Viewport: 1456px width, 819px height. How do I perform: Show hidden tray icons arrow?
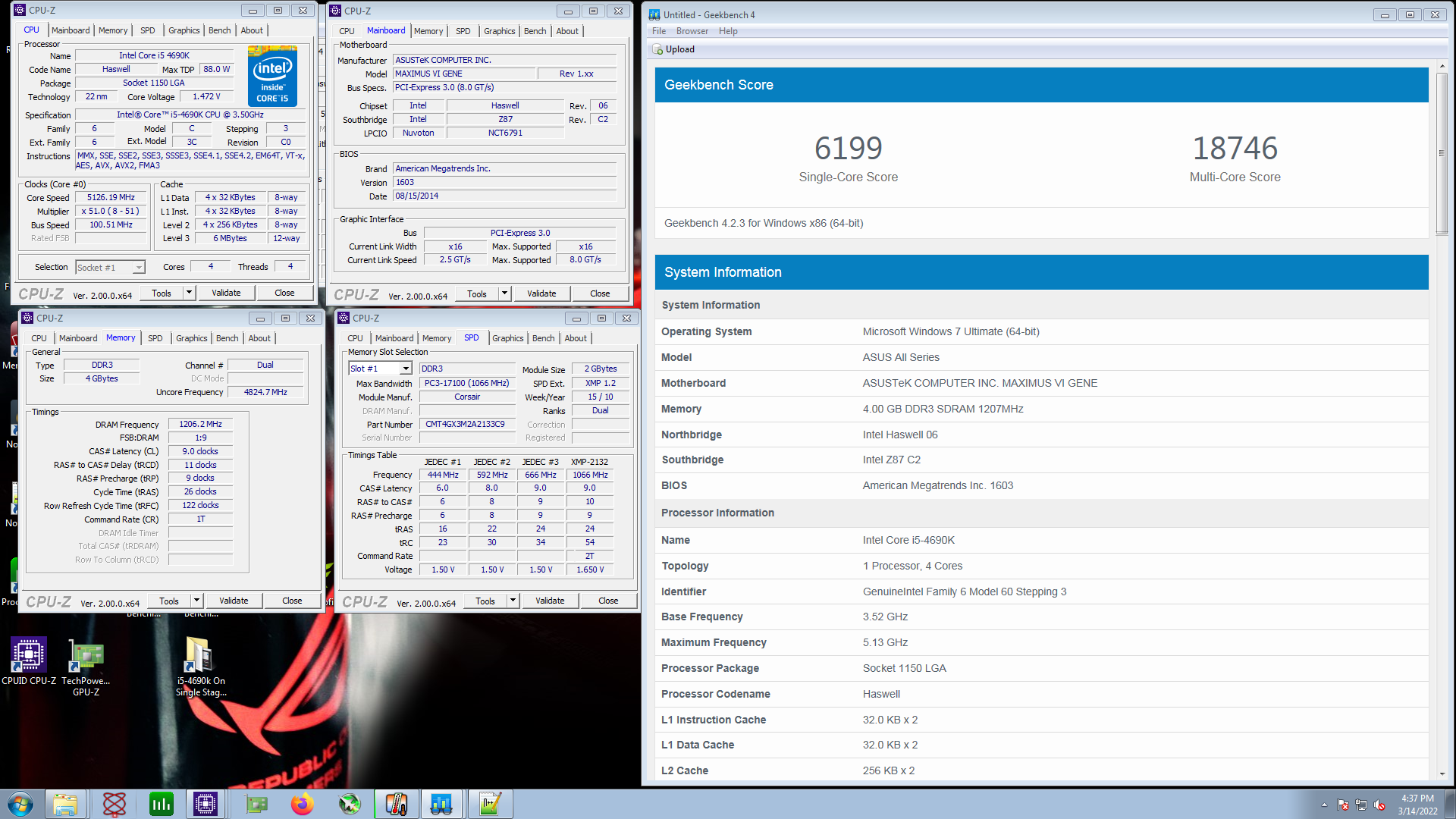pyautogui.click(x=1324, y=805)
